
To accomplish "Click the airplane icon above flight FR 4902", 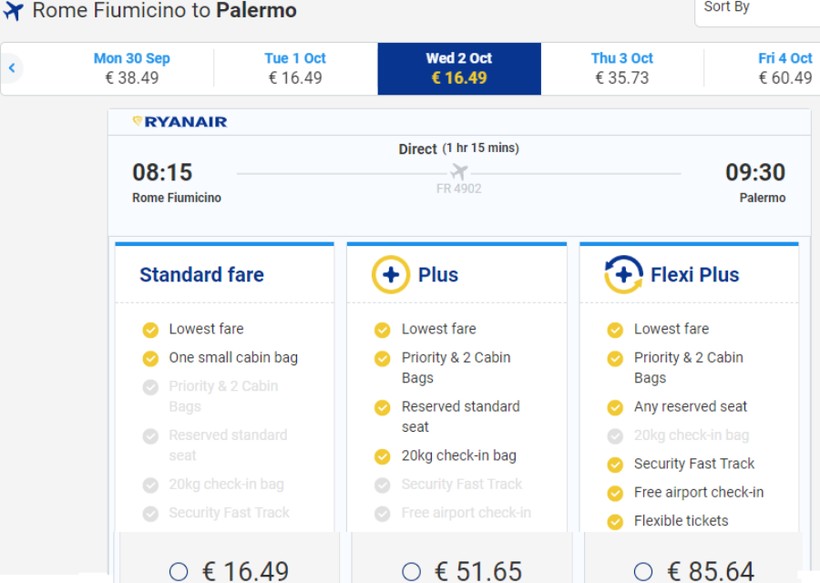I will [459, 171].
